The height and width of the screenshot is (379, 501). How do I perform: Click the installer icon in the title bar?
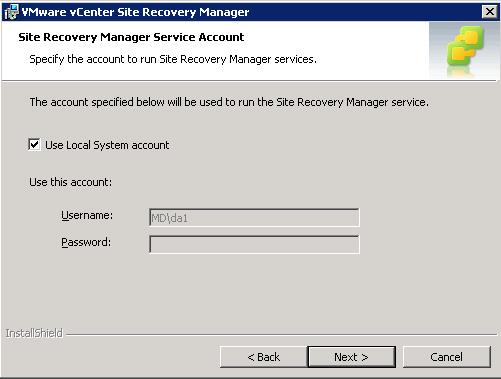point(11,12)
